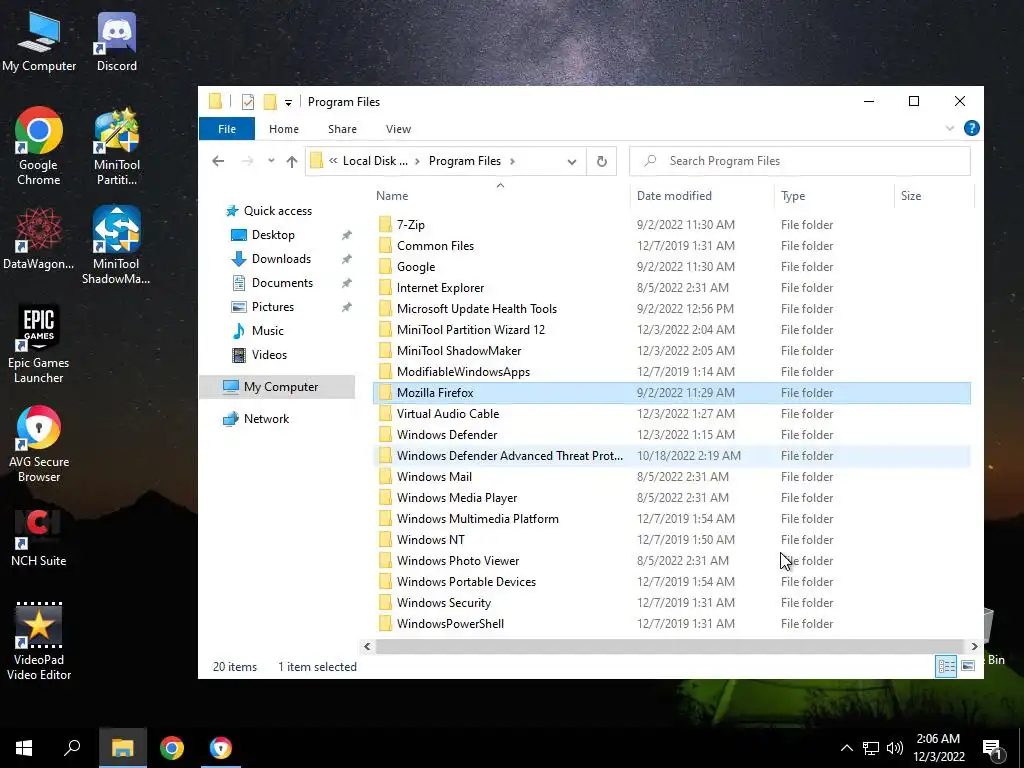Open the View ribbon tab
This screenshot has width=1024, height=768.
tap(398, 129)
